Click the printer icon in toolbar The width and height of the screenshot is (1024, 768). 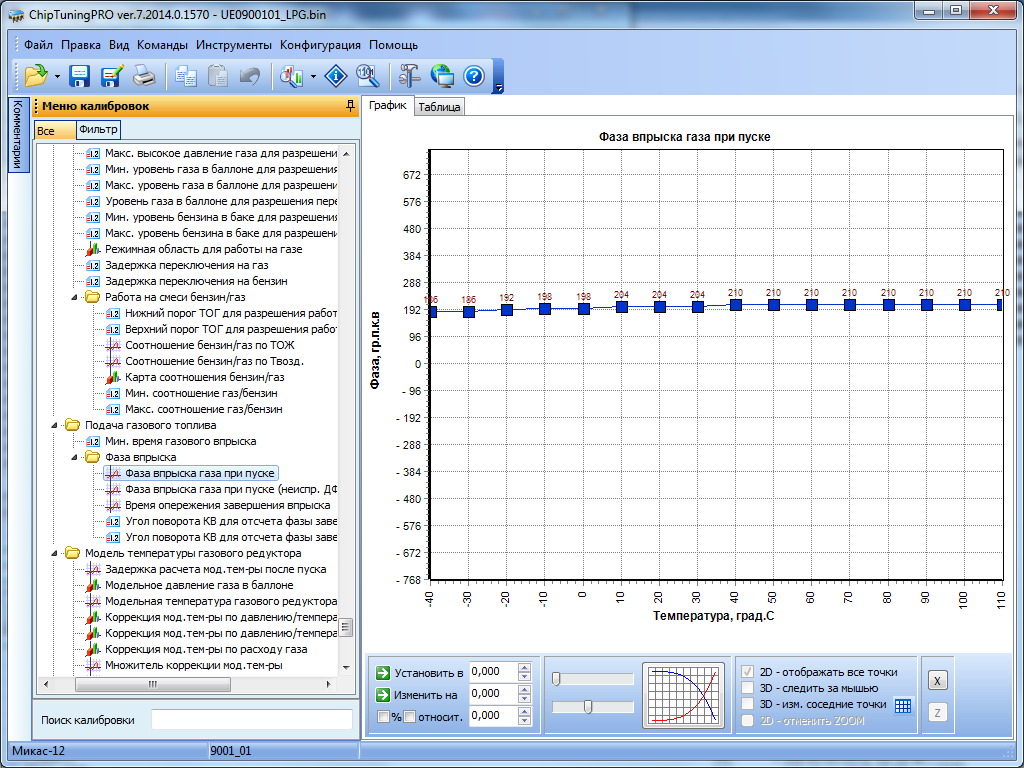pos(144,75)
